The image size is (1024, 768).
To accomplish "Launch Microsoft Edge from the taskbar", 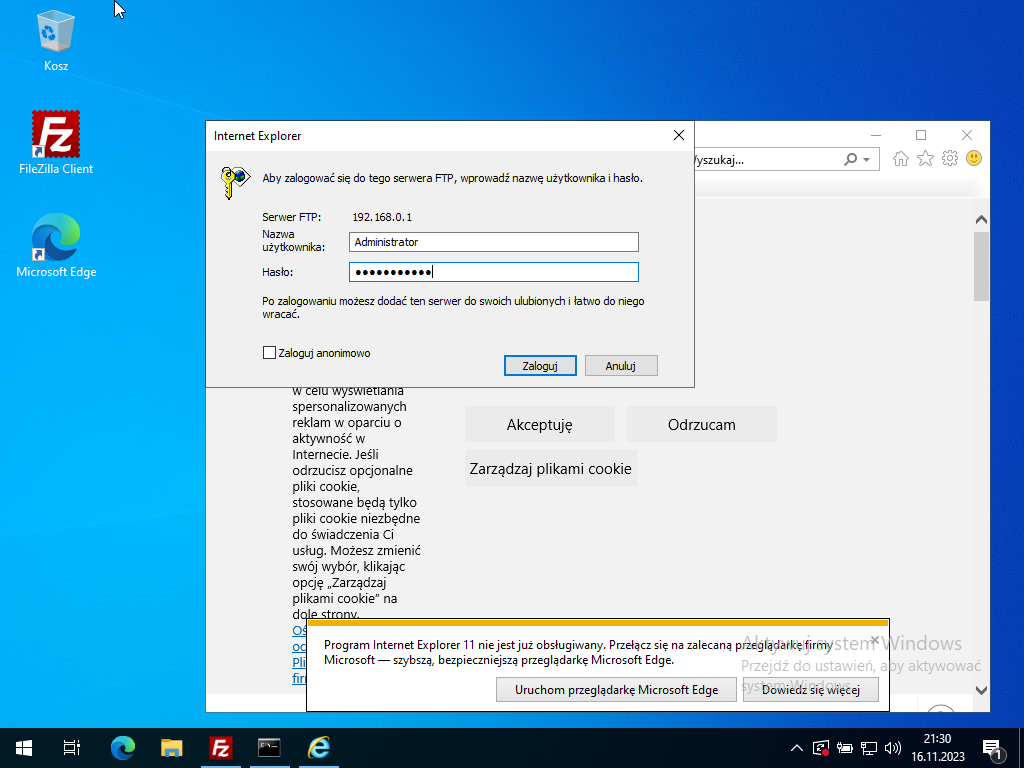I will click(x=123, y=748).
